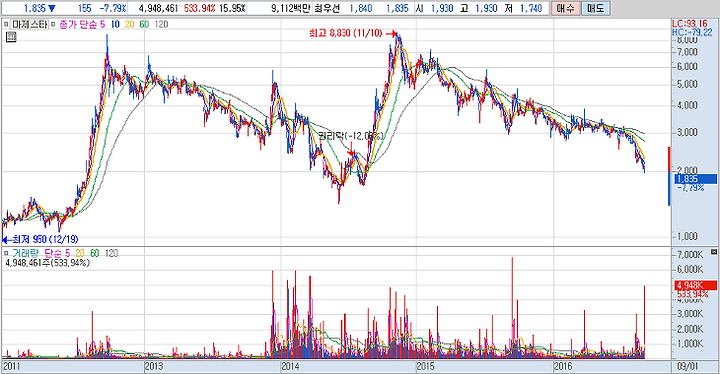Screen dimensions: 720x374
Task: Click the 5,000 price axis label
Action: tap(687, 84)
